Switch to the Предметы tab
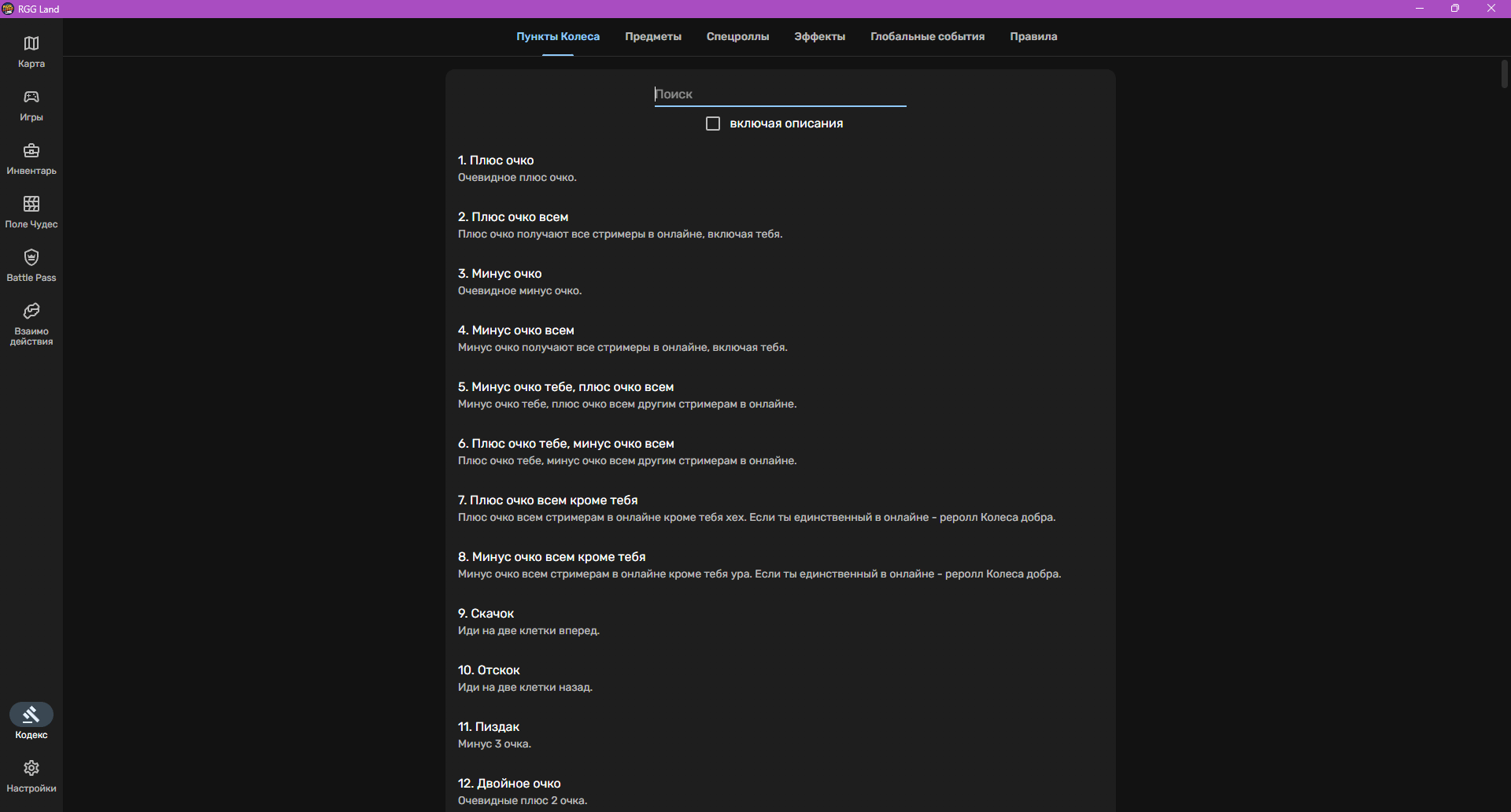 click(653, 36)
